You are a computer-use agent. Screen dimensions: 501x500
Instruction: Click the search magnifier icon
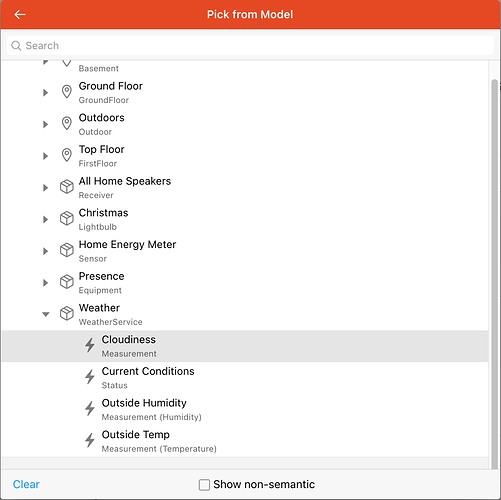[x=16, y=46]
